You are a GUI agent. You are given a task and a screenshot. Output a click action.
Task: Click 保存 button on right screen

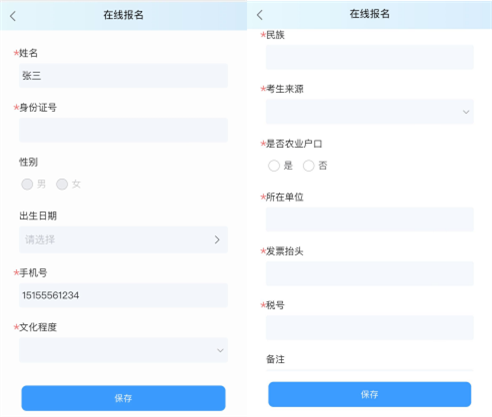coord(370,394)
